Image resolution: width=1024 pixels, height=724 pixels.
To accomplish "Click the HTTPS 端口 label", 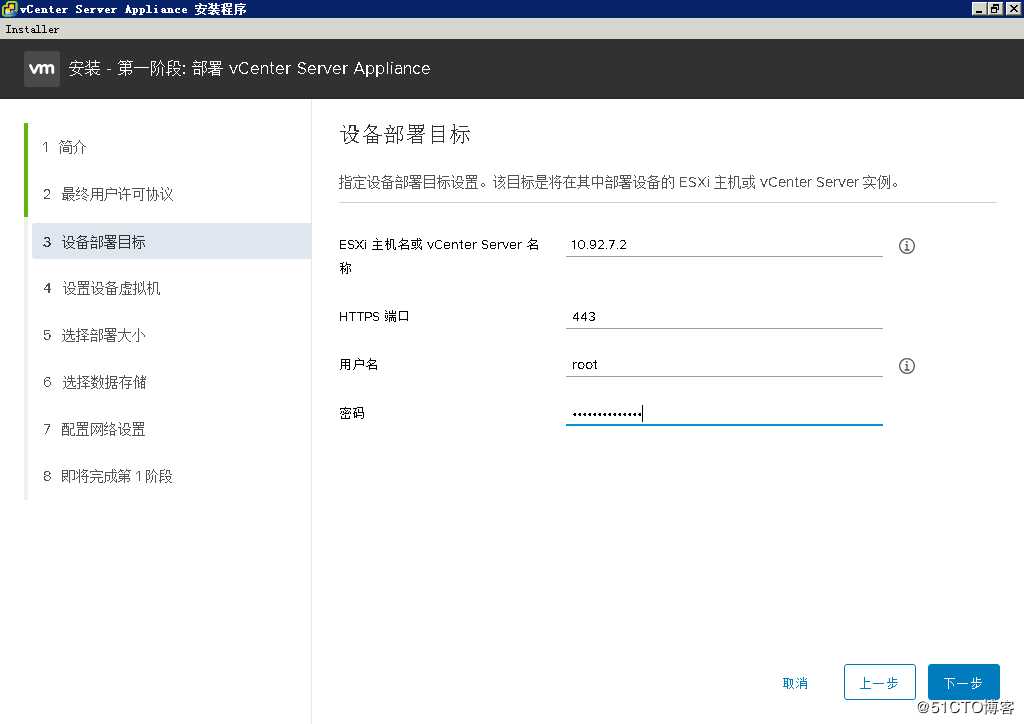I will coord(374,316).
